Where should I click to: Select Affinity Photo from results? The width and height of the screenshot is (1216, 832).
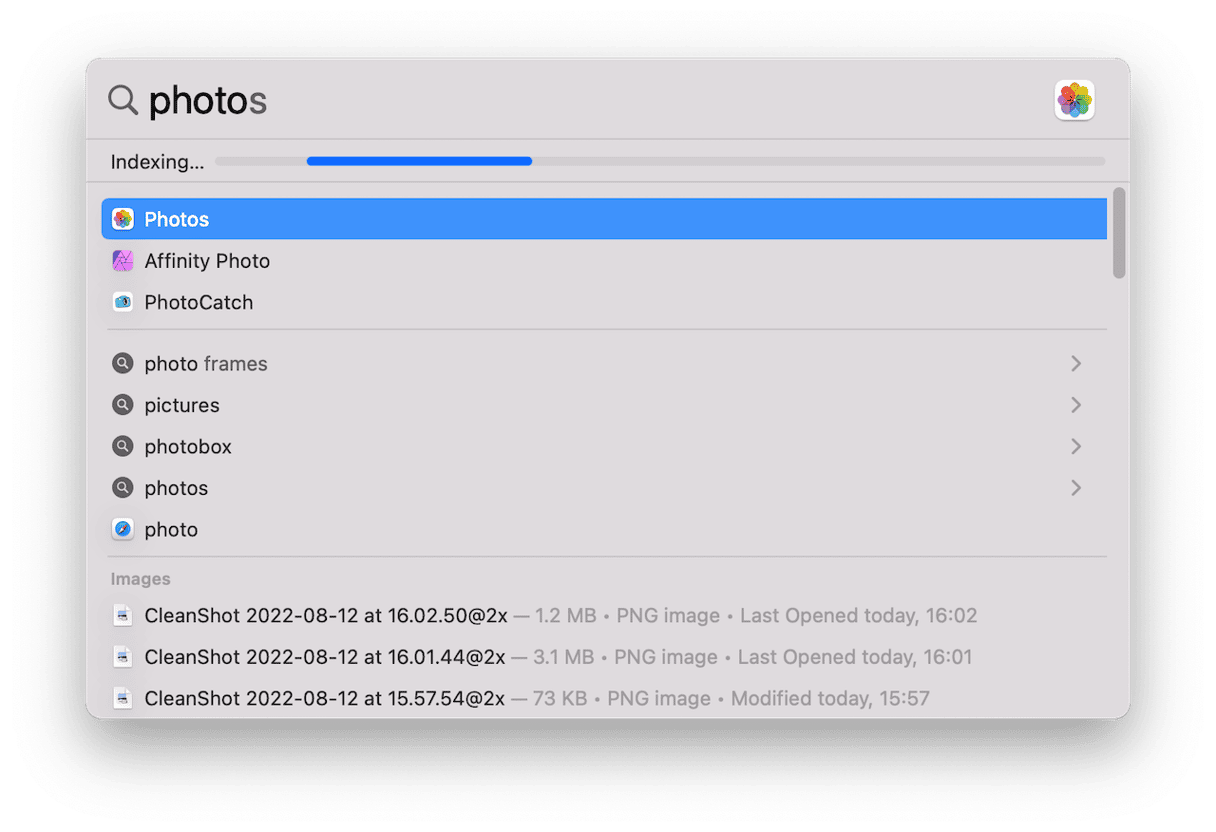pos(604,261)
